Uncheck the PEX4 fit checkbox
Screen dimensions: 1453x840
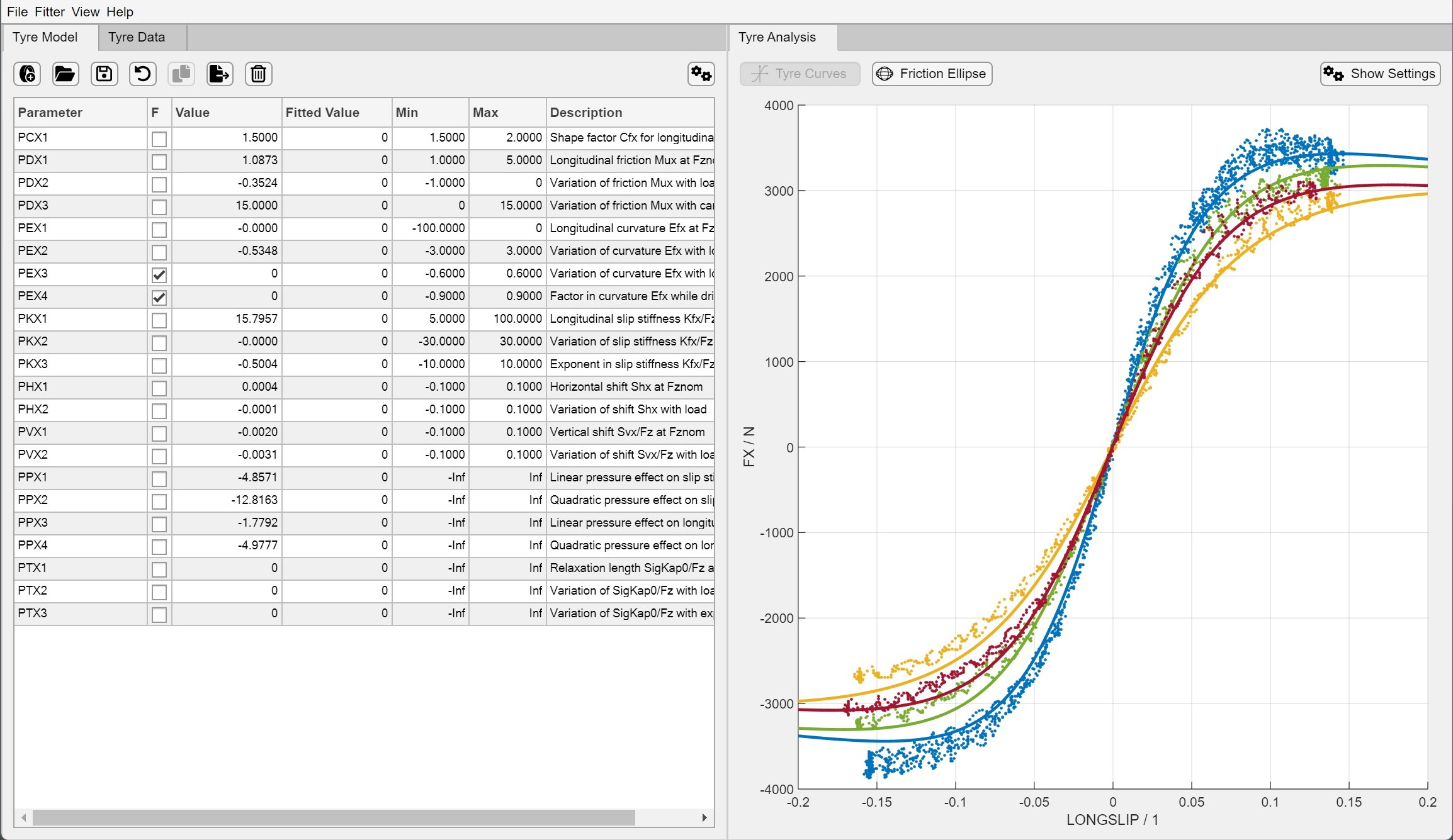click(x=159, y=297)
